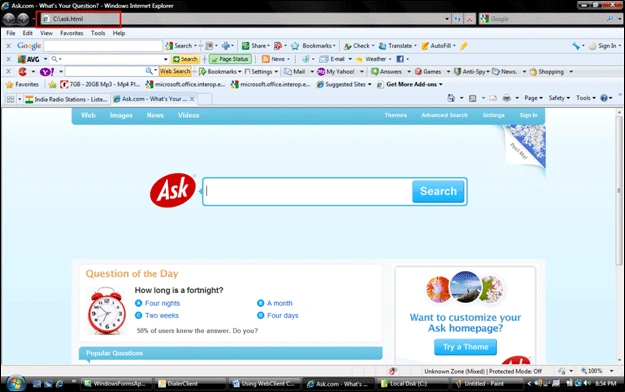Open the File menu
The image size is (625, 392).
tap(11, 33)
